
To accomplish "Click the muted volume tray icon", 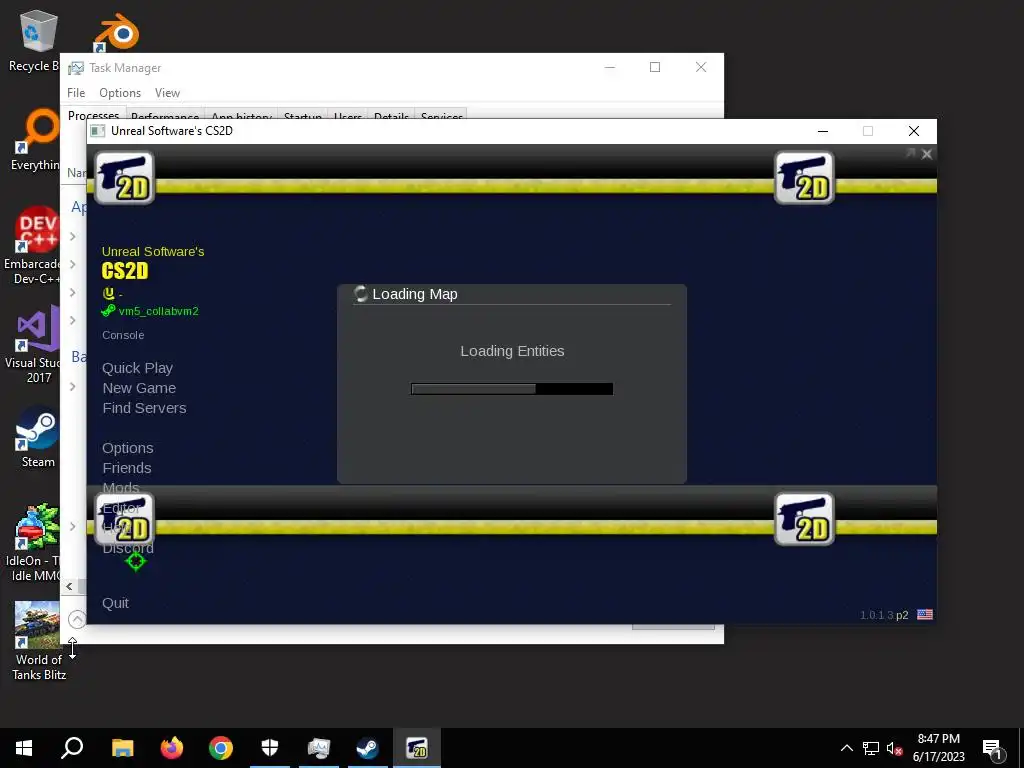I will pos(894,748).
